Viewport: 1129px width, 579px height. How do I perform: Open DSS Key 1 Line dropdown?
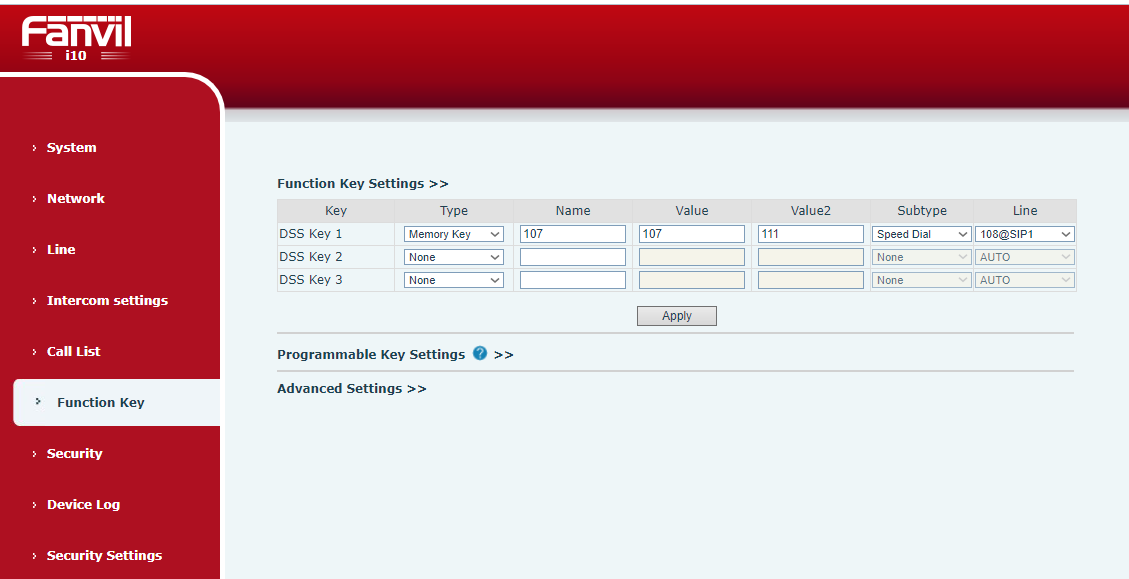click(1024, 234)
